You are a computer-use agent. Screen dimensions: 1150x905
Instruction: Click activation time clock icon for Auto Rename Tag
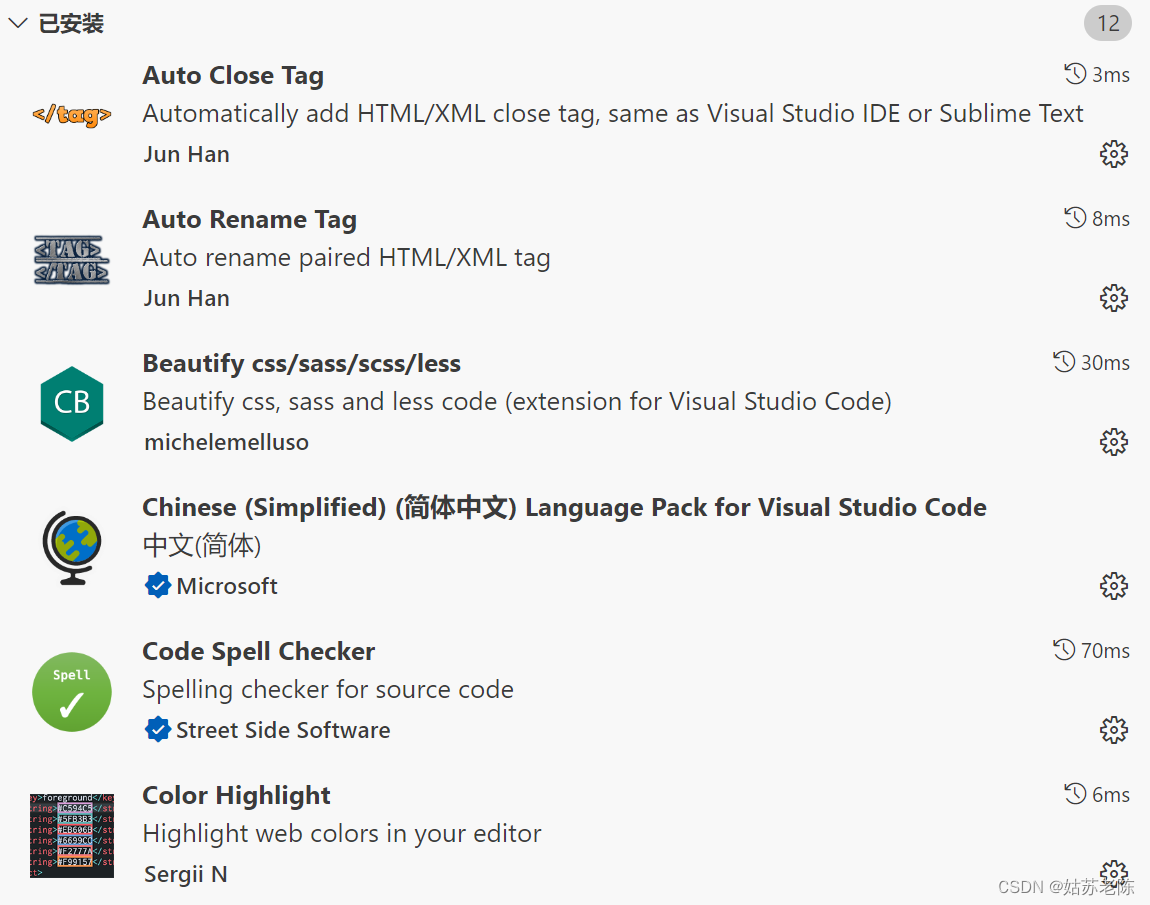pos(1075,218)
